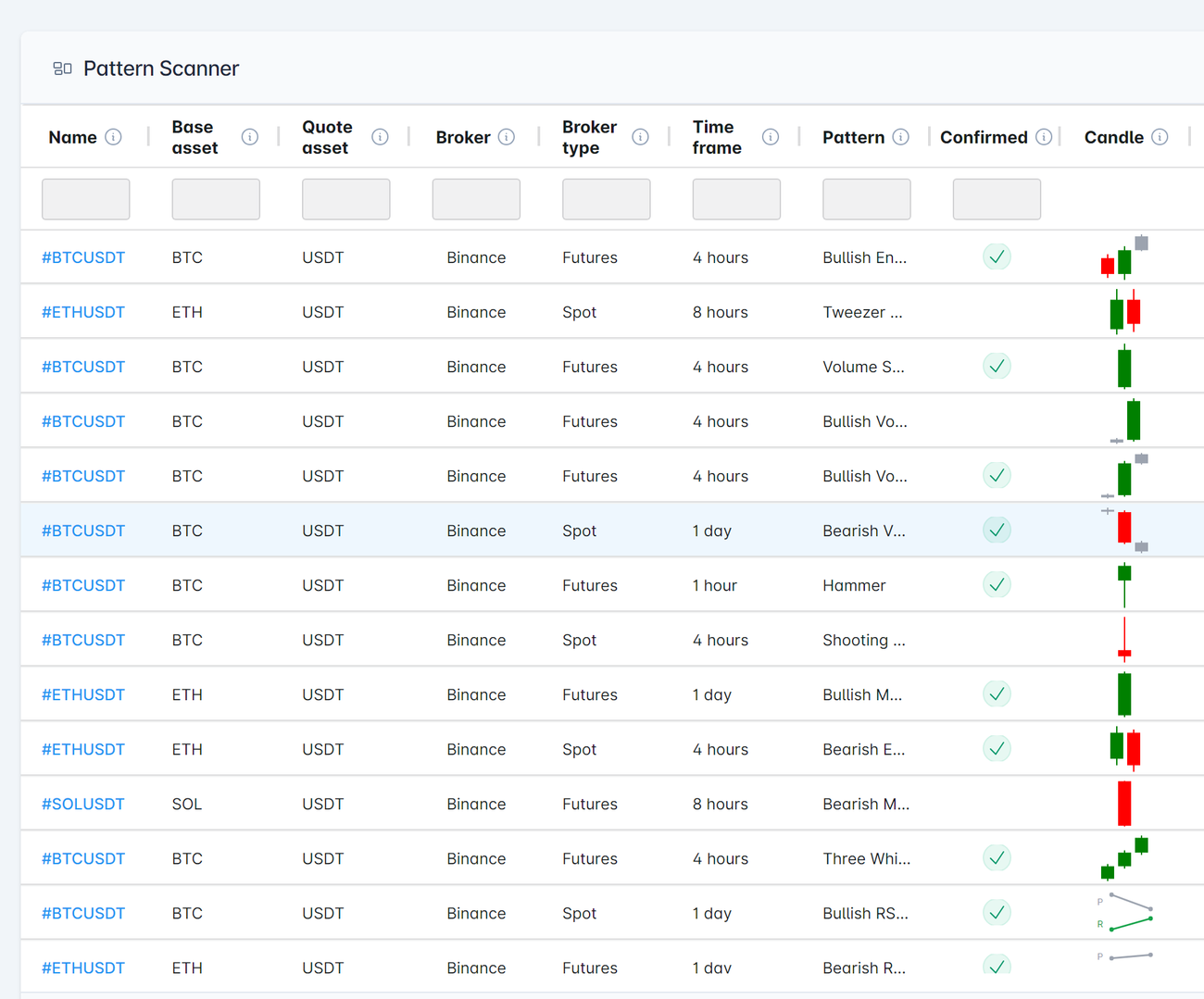Click '8 hours' in the SOLUSDT row
1204x999 pixels.
pyautogui.click(x=721, y=804)
